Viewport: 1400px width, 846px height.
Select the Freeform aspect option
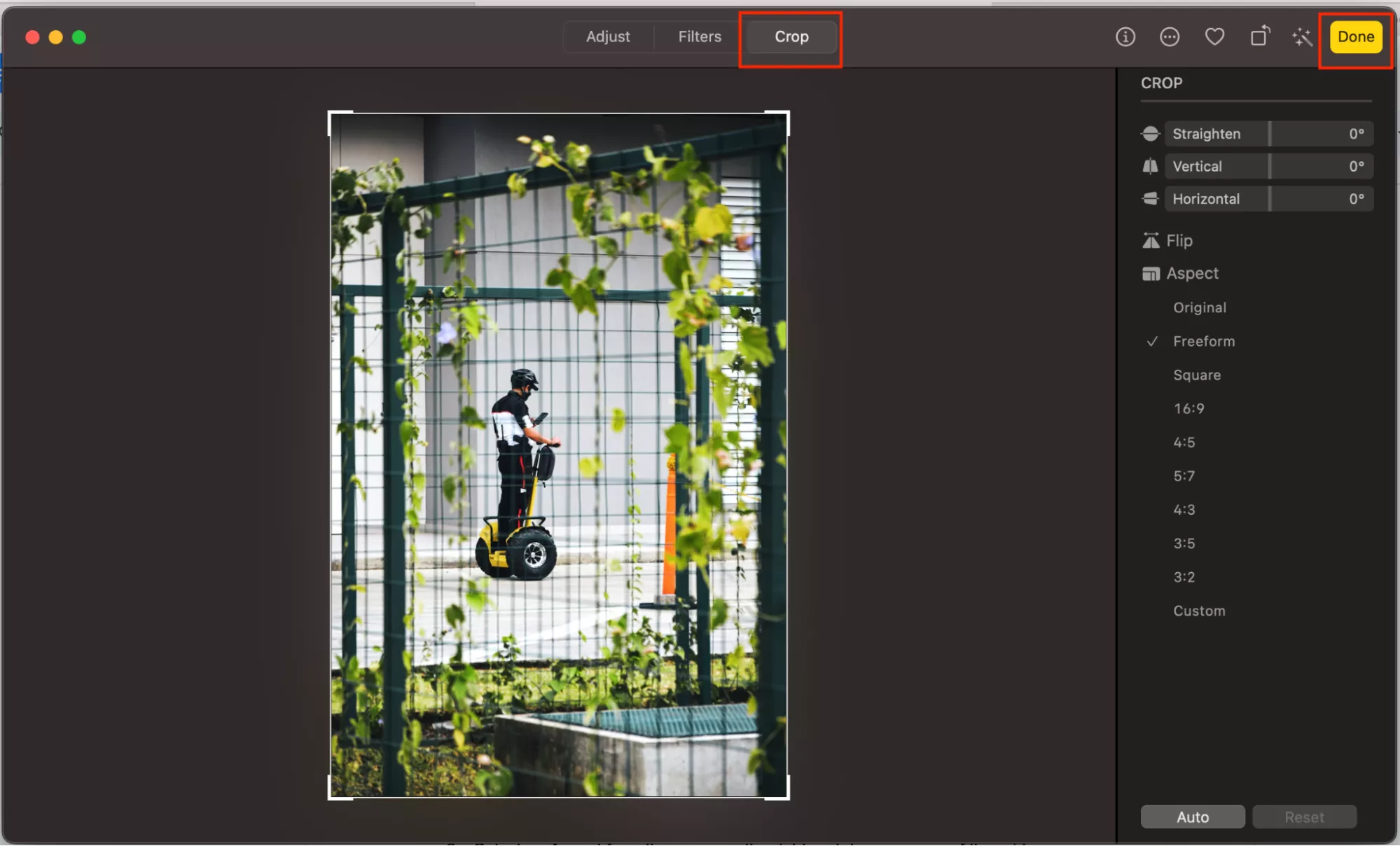(1203, 341)
